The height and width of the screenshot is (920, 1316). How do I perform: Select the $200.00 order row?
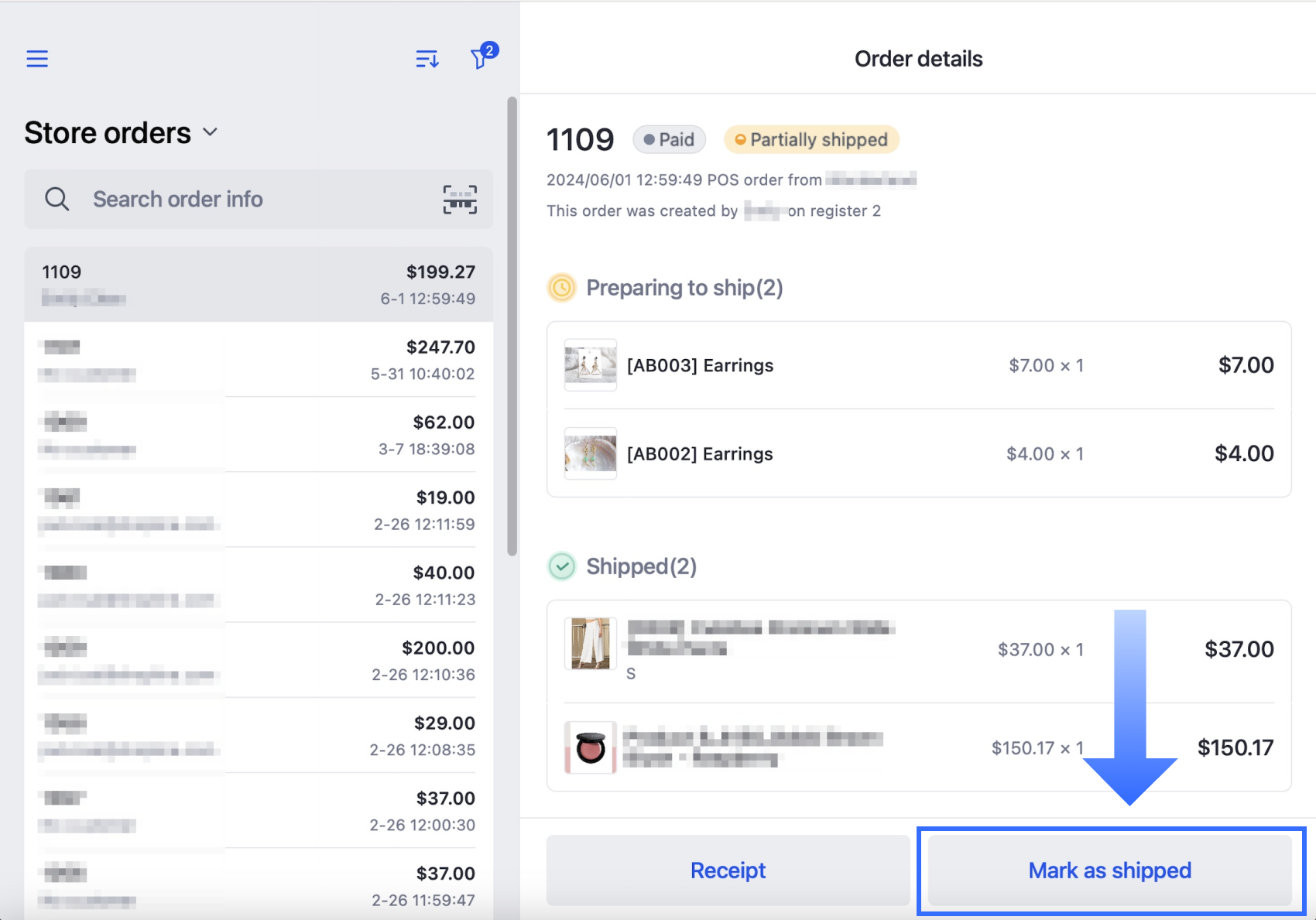click(x=259, y=660)
